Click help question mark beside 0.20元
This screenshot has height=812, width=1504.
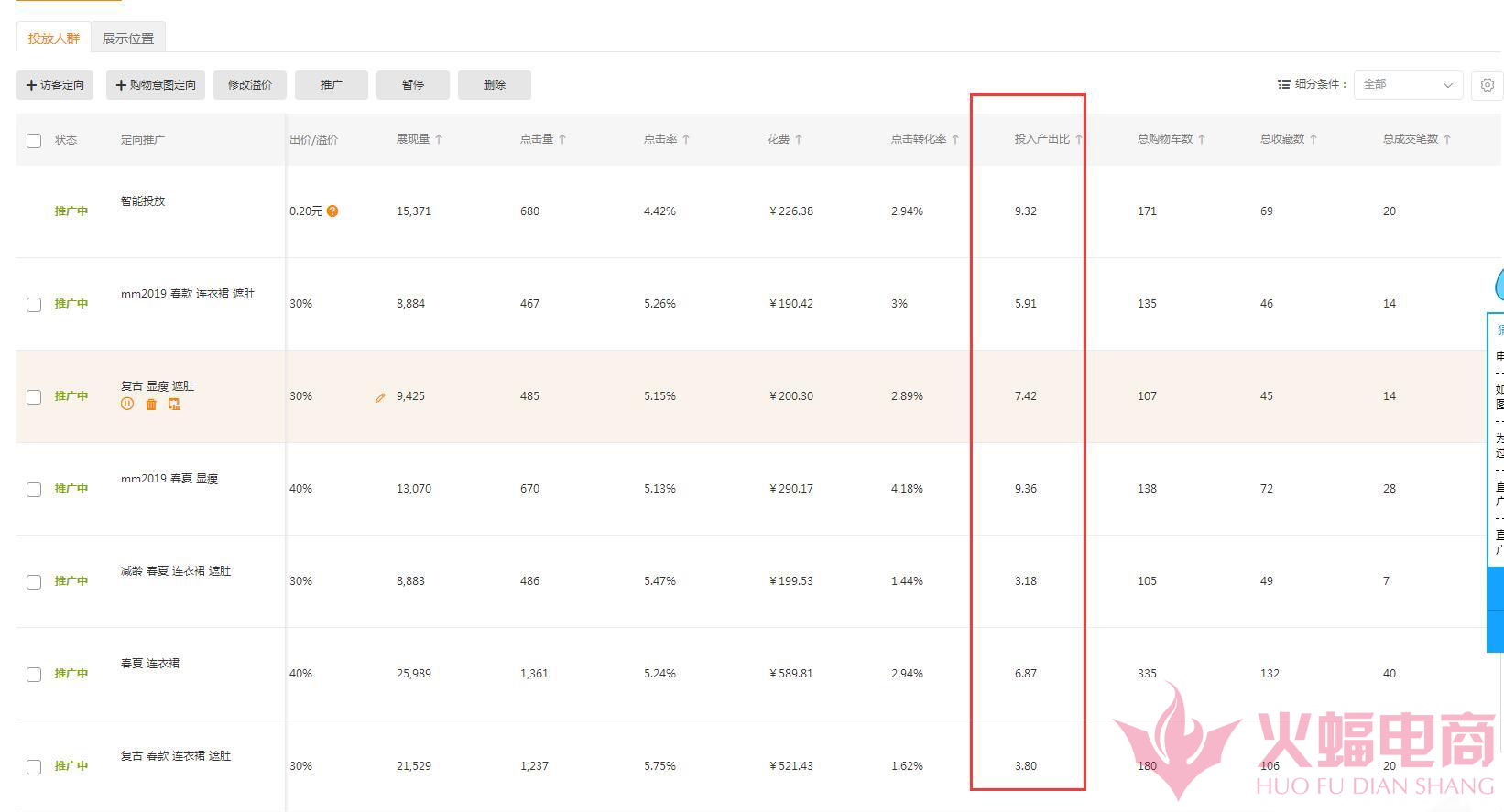click(332, 211)
